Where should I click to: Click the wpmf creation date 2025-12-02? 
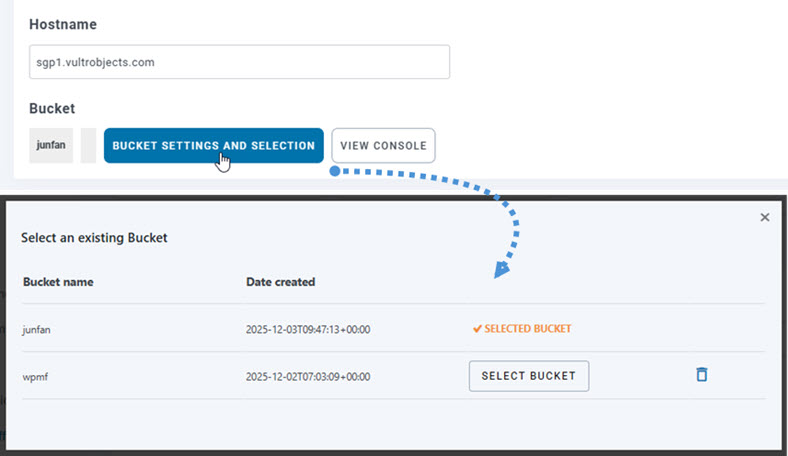307,376
